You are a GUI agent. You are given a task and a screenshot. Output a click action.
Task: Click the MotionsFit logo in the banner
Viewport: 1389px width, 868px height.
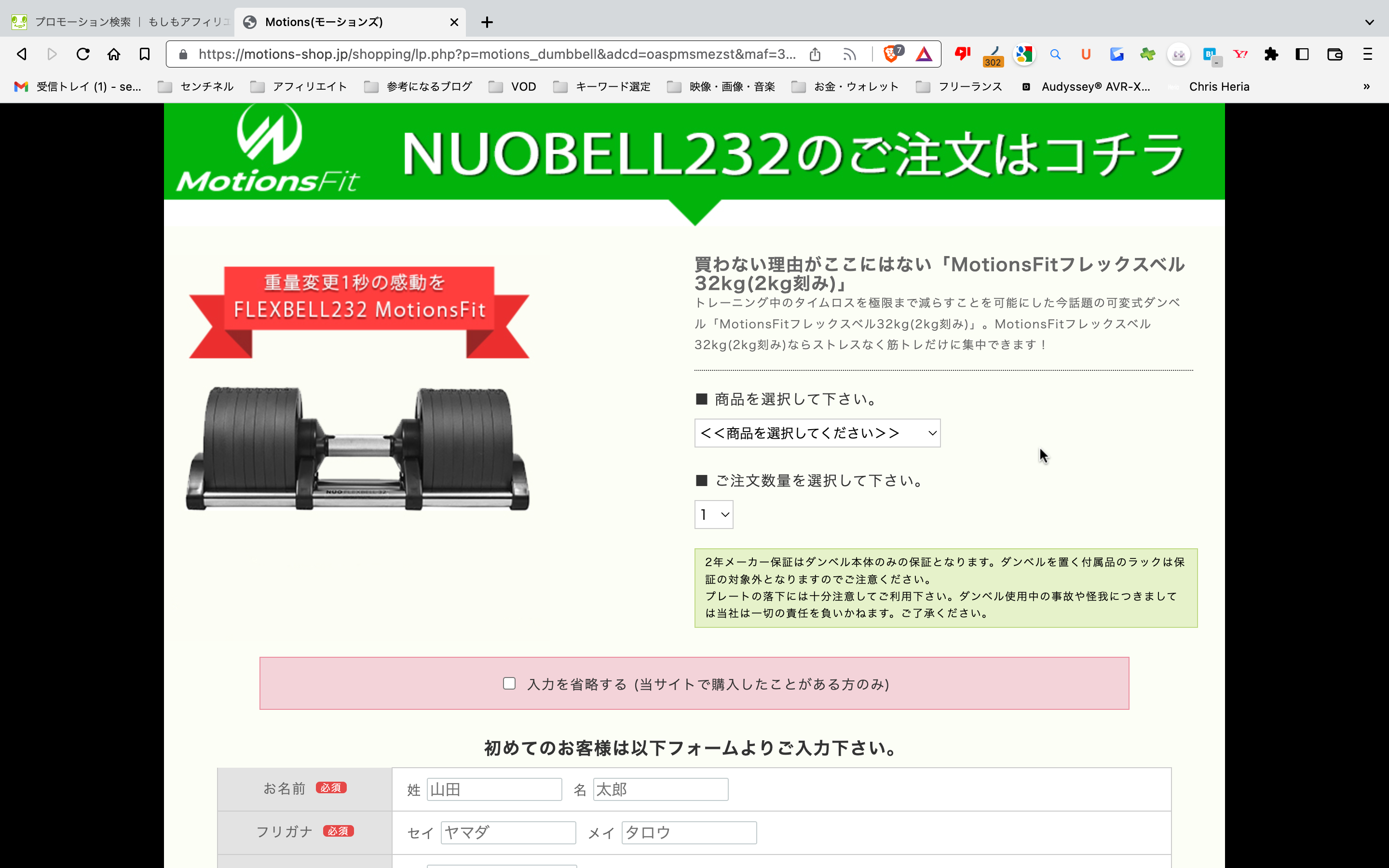click(268, 148)
